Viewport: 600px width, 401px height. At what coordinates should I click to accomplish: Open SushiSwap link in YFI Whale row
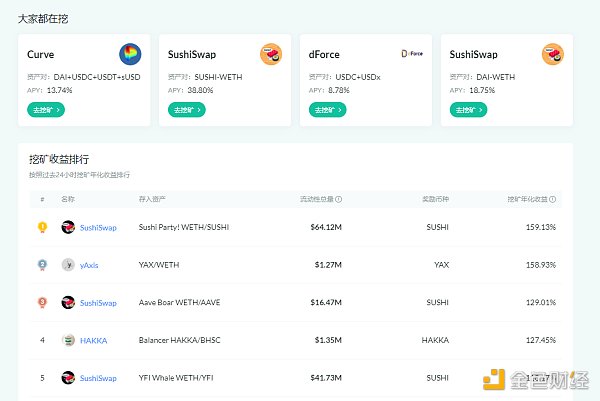pyautogui.click(x=98, y=378)
